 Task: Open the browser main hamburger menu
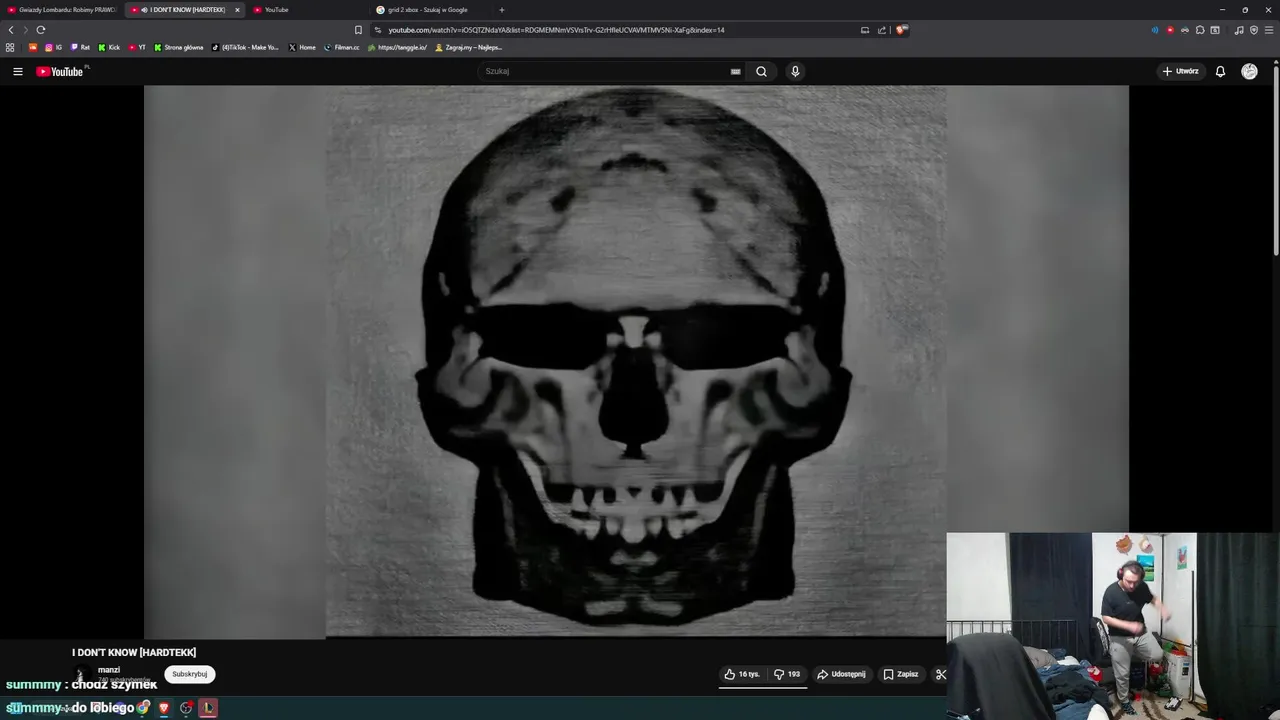click(x=1269, y=30)
